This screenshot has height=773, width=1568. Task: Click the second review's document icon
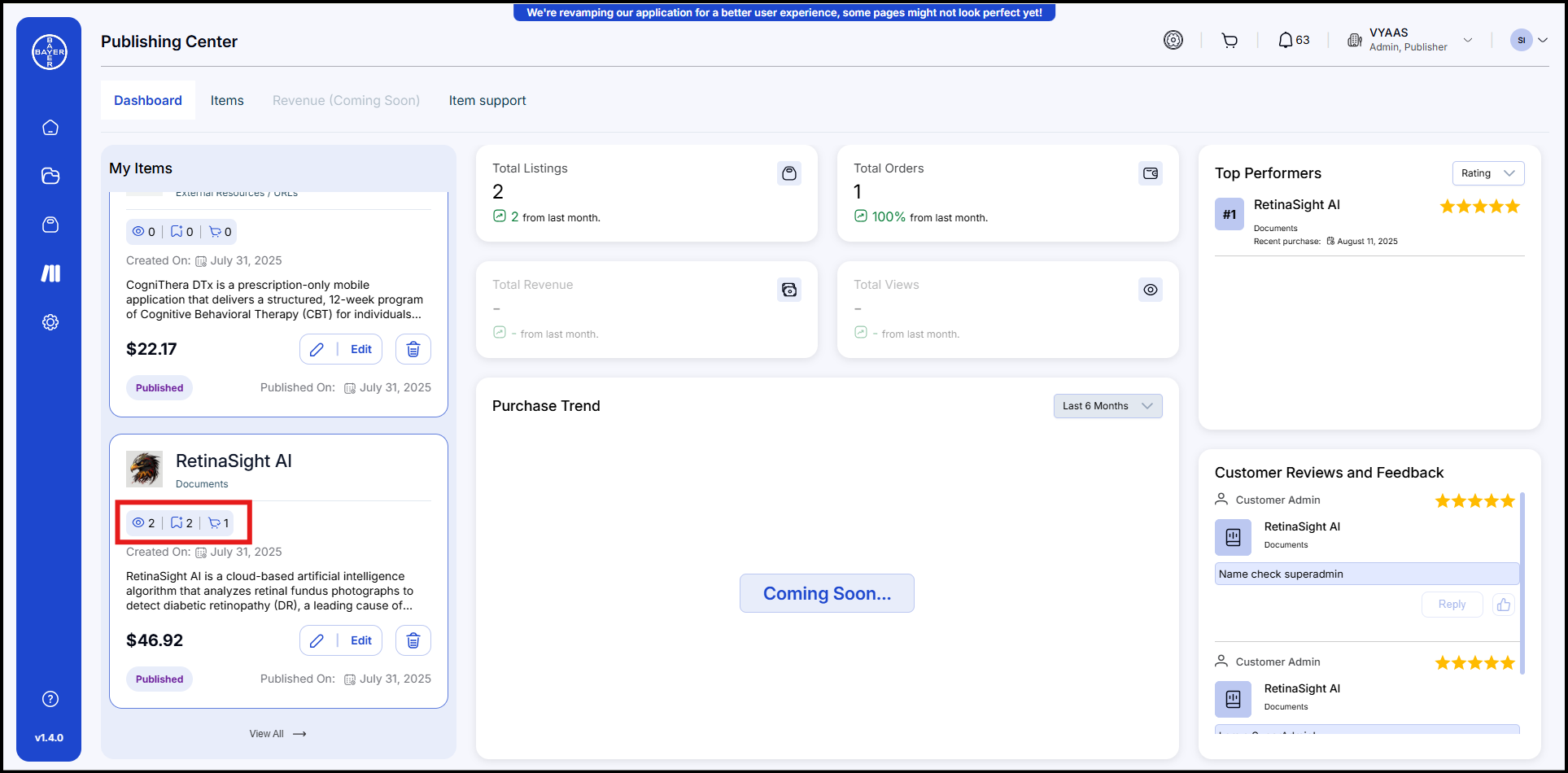click(x=1234, y=699)
